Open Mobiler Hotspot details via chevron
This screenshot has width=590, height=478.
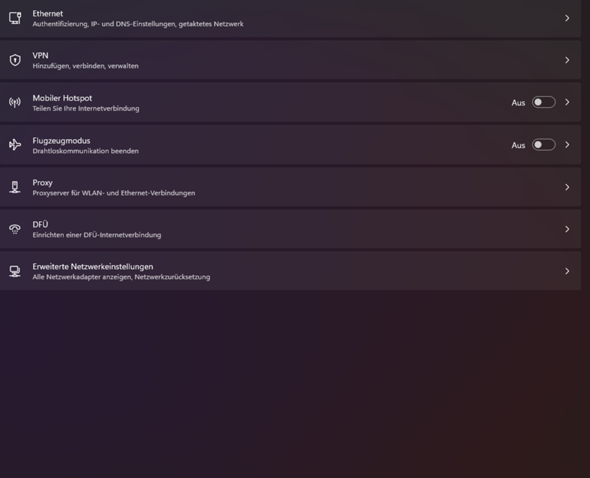tap(567, 102)
